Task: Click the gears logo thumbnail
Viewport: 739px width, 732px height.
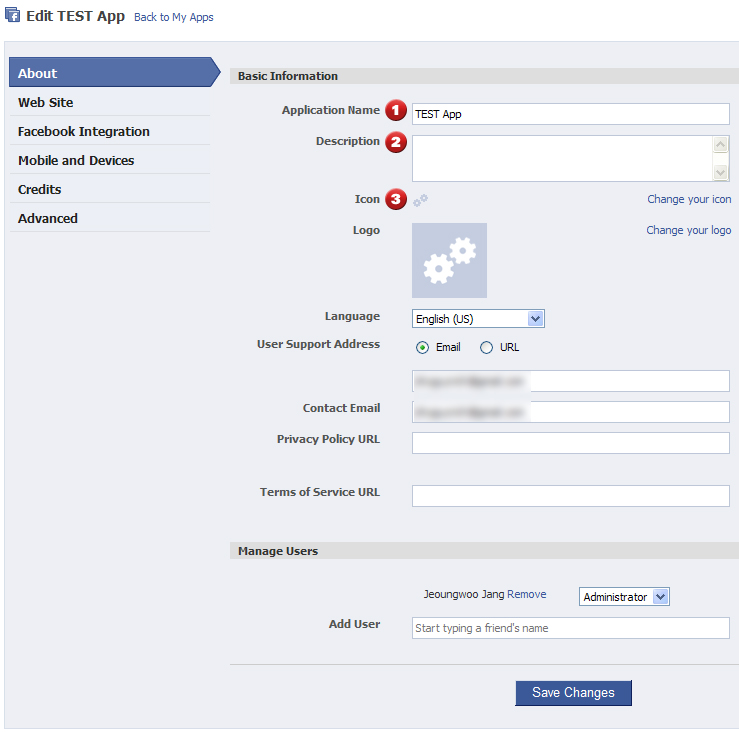Action: pos(449,260)
